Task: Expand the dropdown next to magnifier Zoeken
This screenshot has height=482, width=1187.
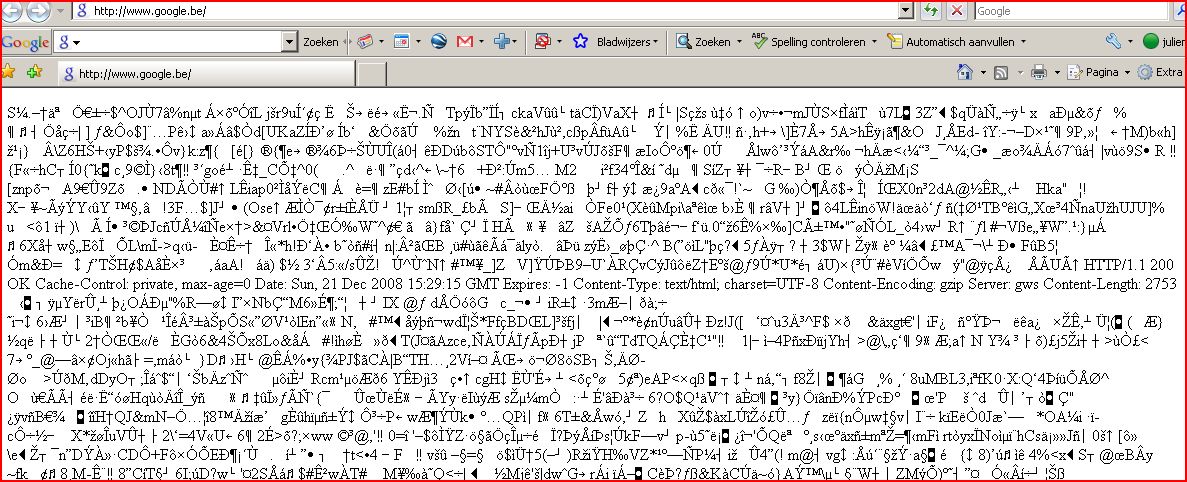Action: click(x=739, y=42)
